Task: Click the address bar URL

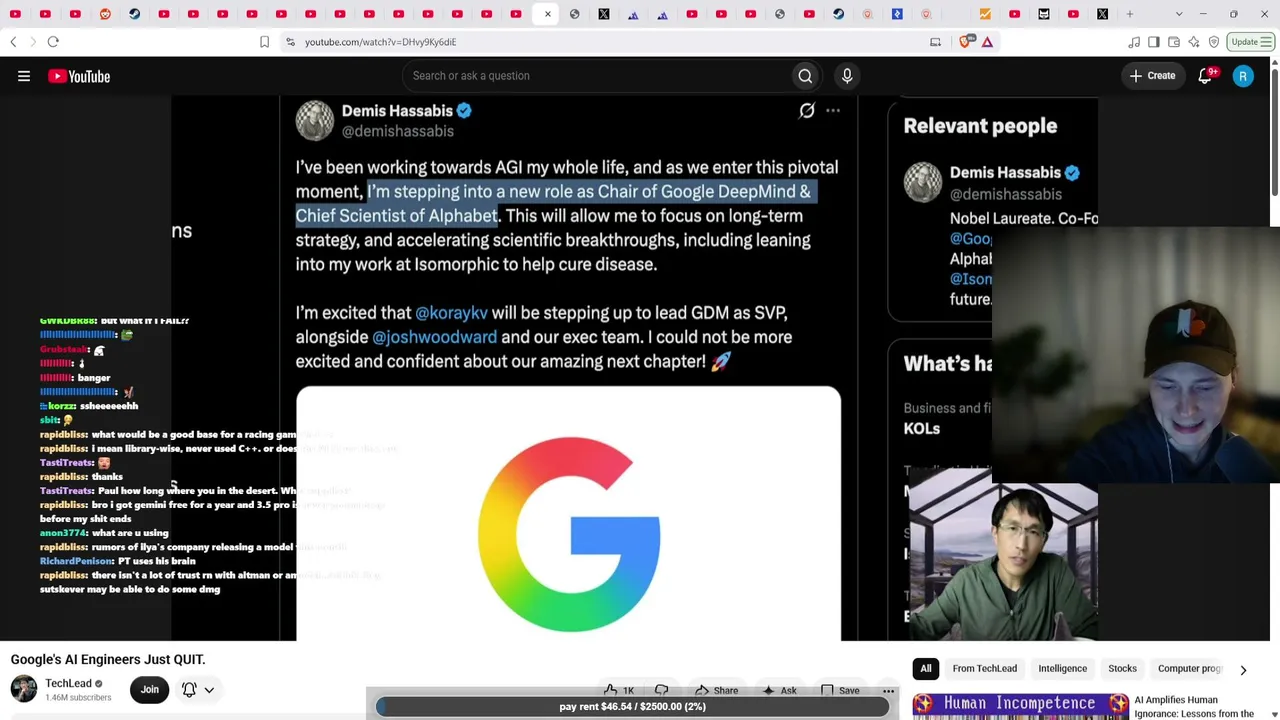Action: pyautogui.click(x=380, y=42)
